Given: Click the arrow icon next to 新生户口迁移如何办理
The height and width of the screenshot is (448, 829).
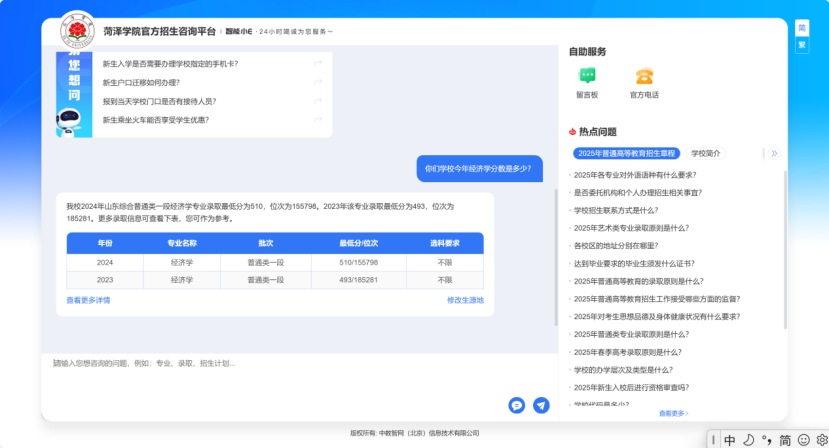Looking at the screenshot, I should coord(318,82).
